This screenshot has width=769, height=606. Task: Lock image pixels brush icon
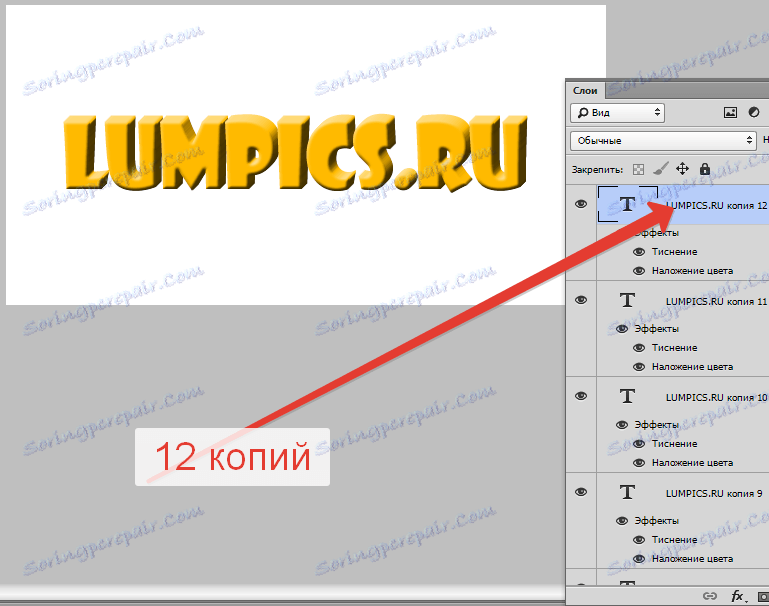pos(661,169)
